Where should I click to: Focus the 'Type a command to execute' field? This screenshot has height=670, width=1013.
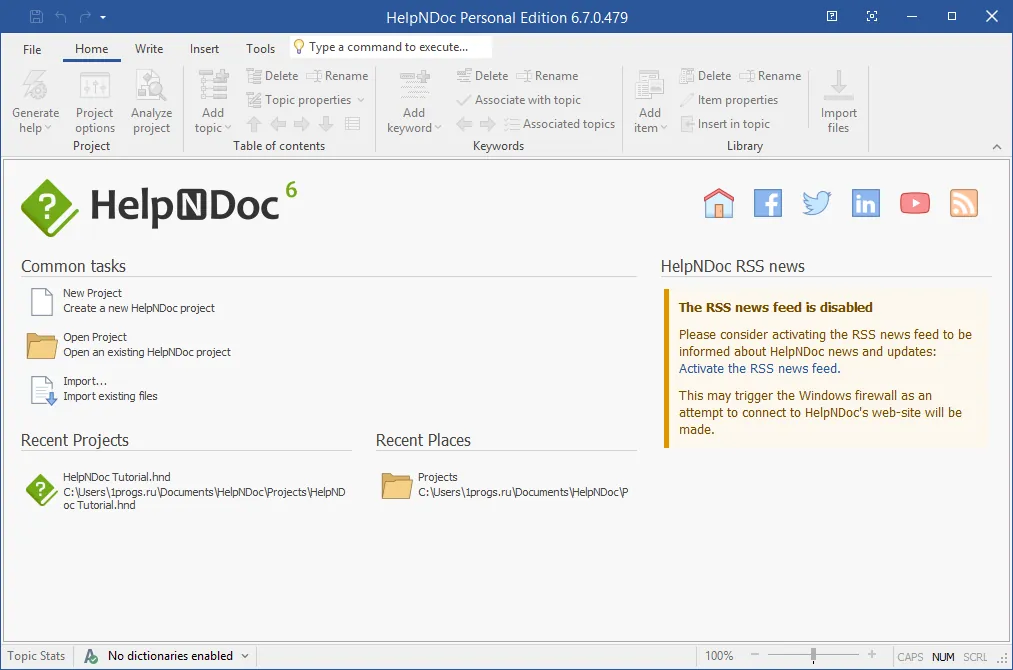[392, 47]
